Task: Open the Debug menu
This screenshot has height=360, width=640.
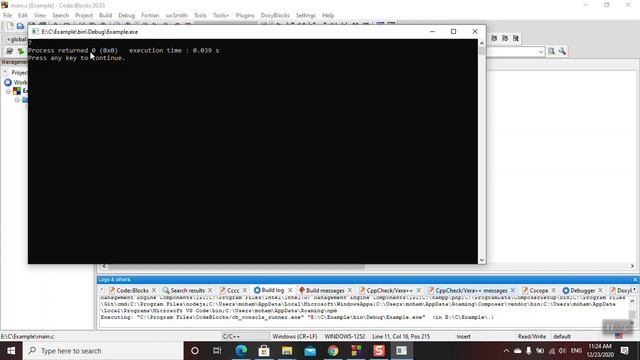Action: (x=127, y=16)
